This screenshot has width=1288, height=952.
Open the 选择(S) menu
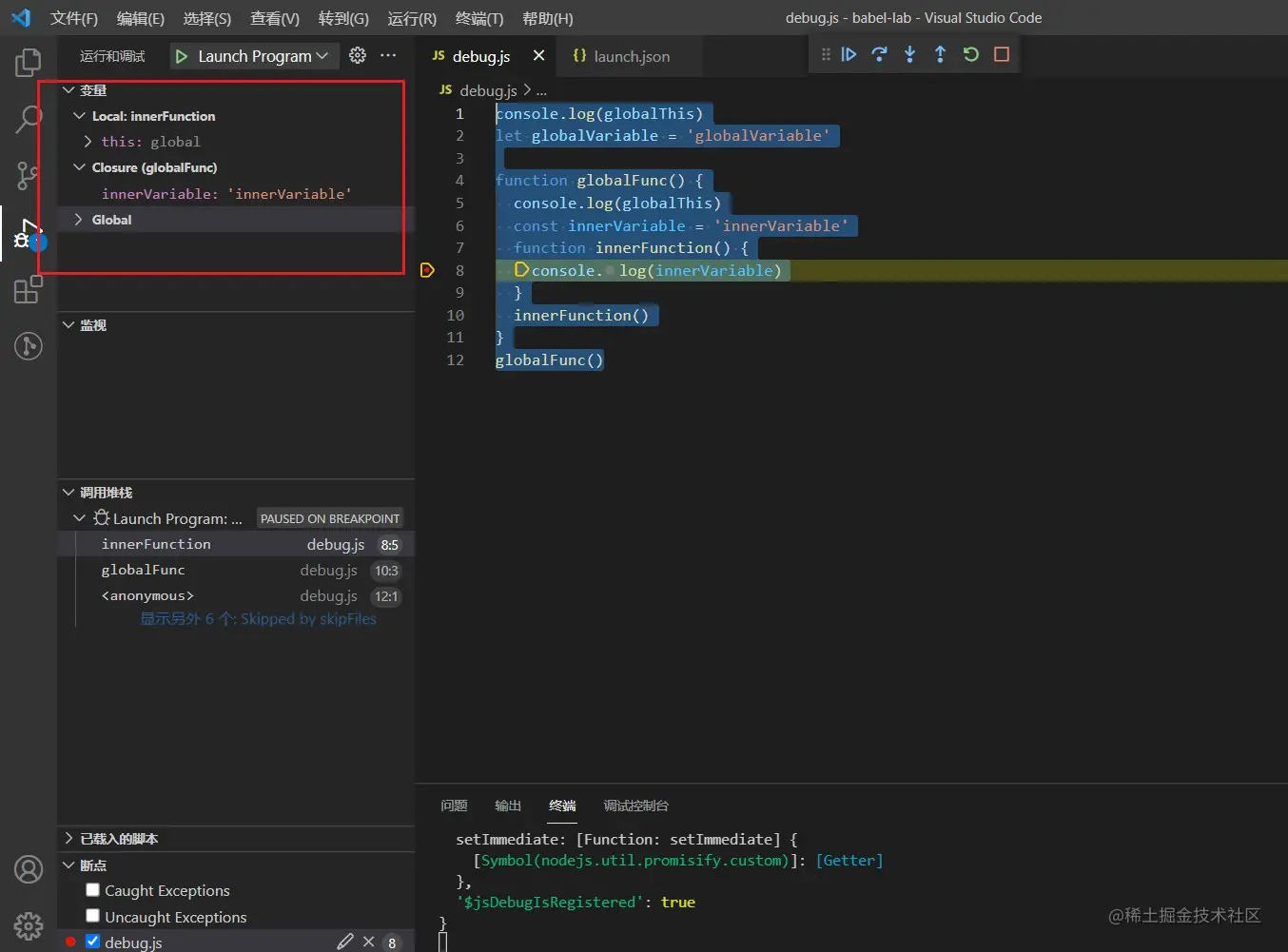206,18
